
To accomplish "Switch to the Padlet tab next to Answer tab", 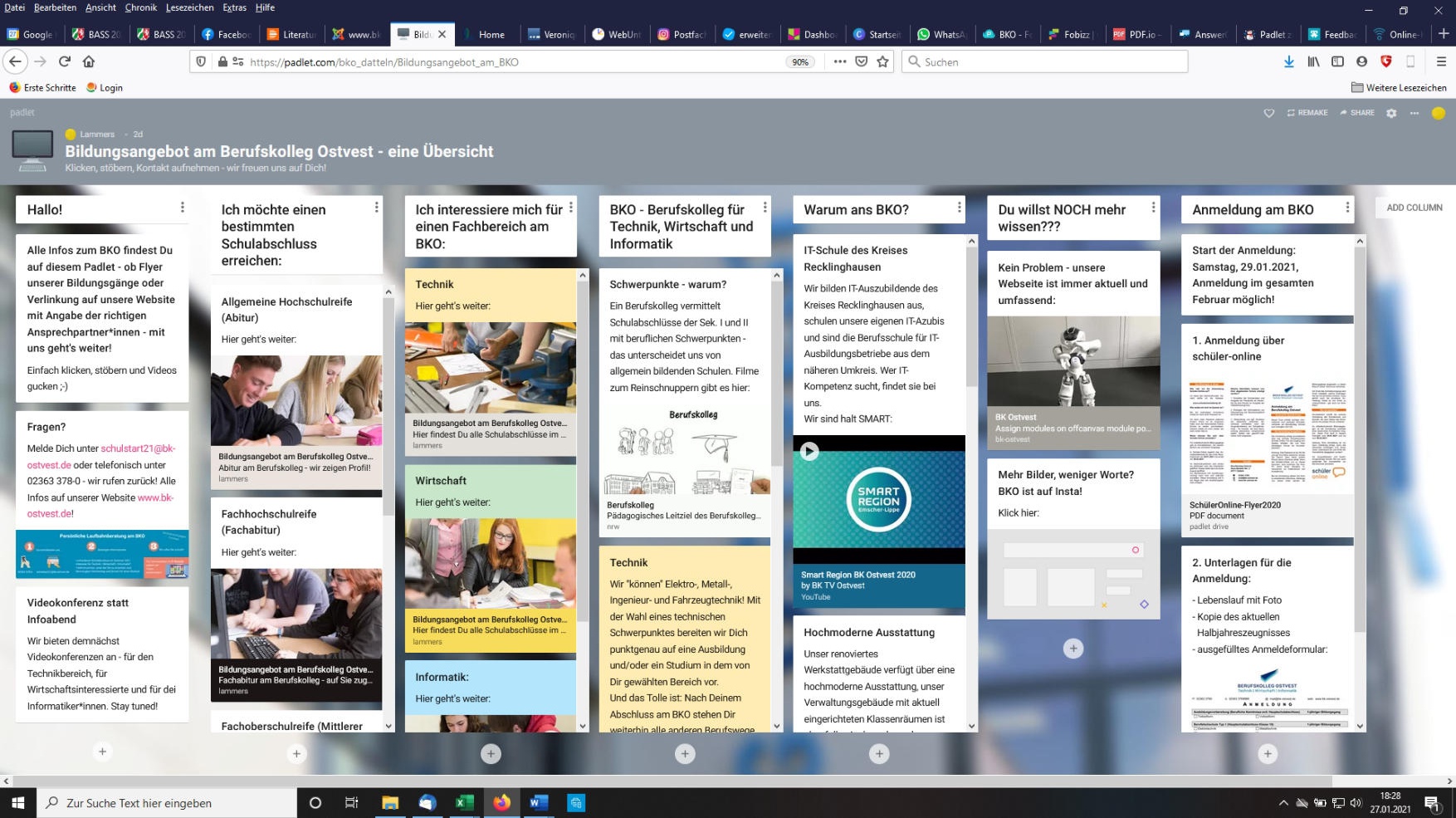I will click(1267, 34).
